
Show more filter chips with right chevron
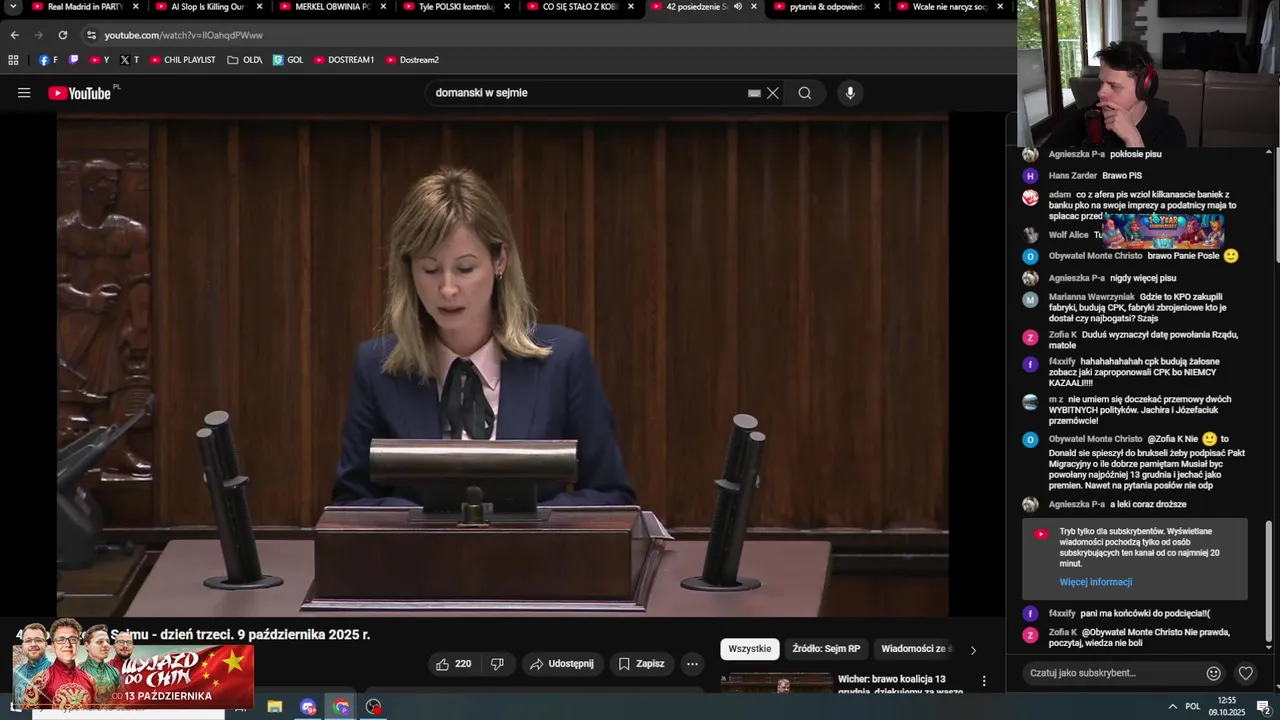[x=973, y=650]
